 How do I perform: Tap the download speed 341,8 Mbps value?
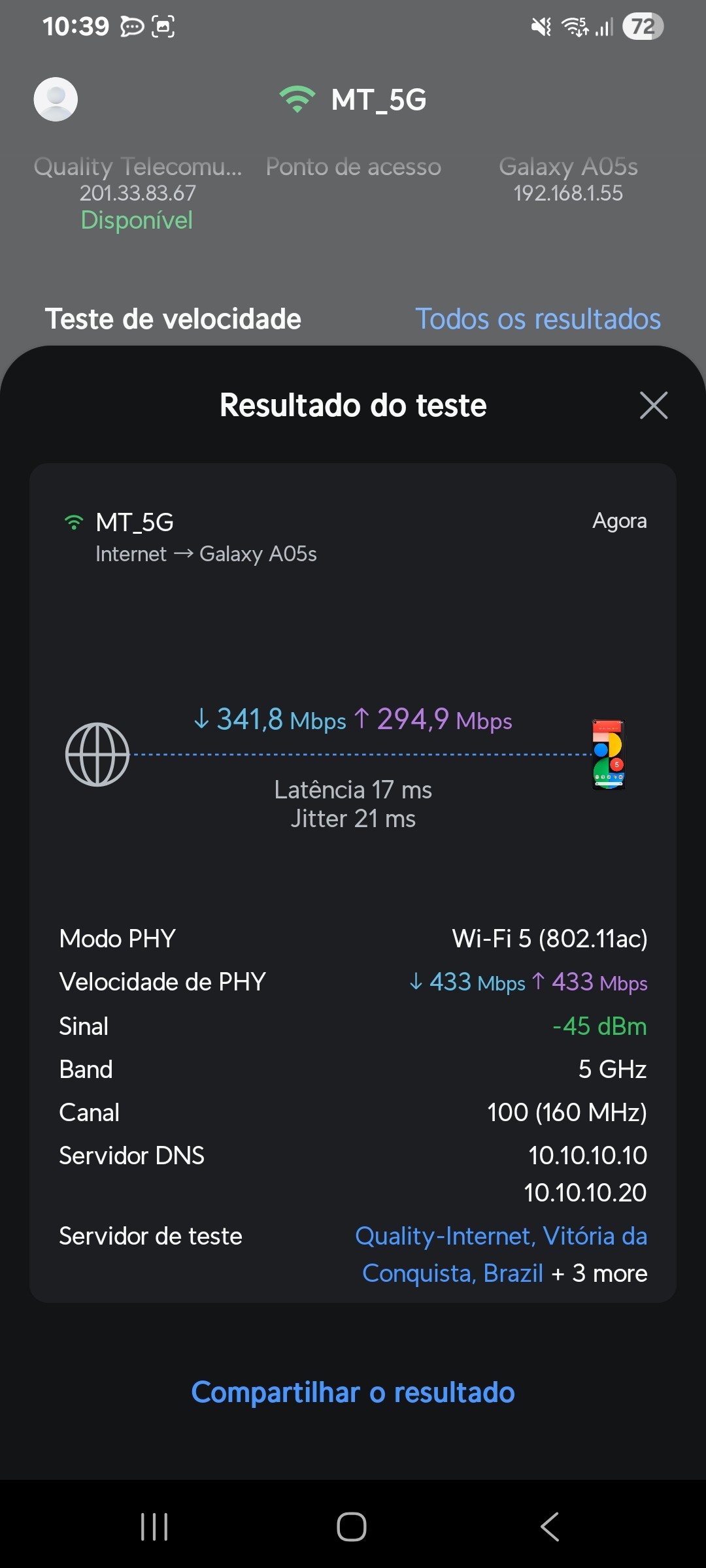coord(270,719)
